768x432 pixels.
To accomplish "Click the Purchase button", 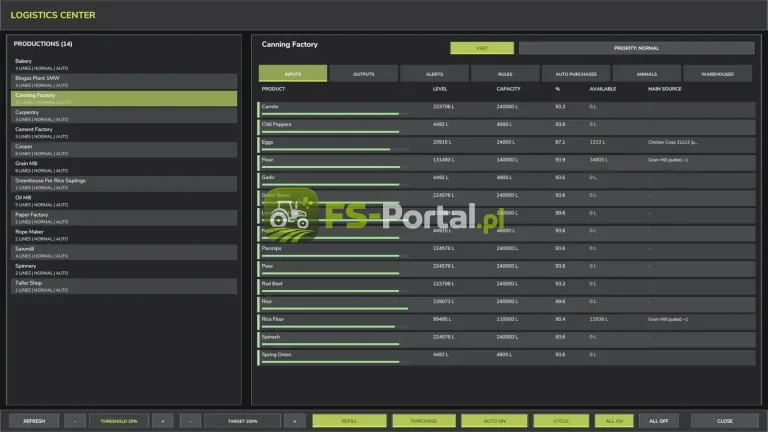I will [x=424, y=421].
